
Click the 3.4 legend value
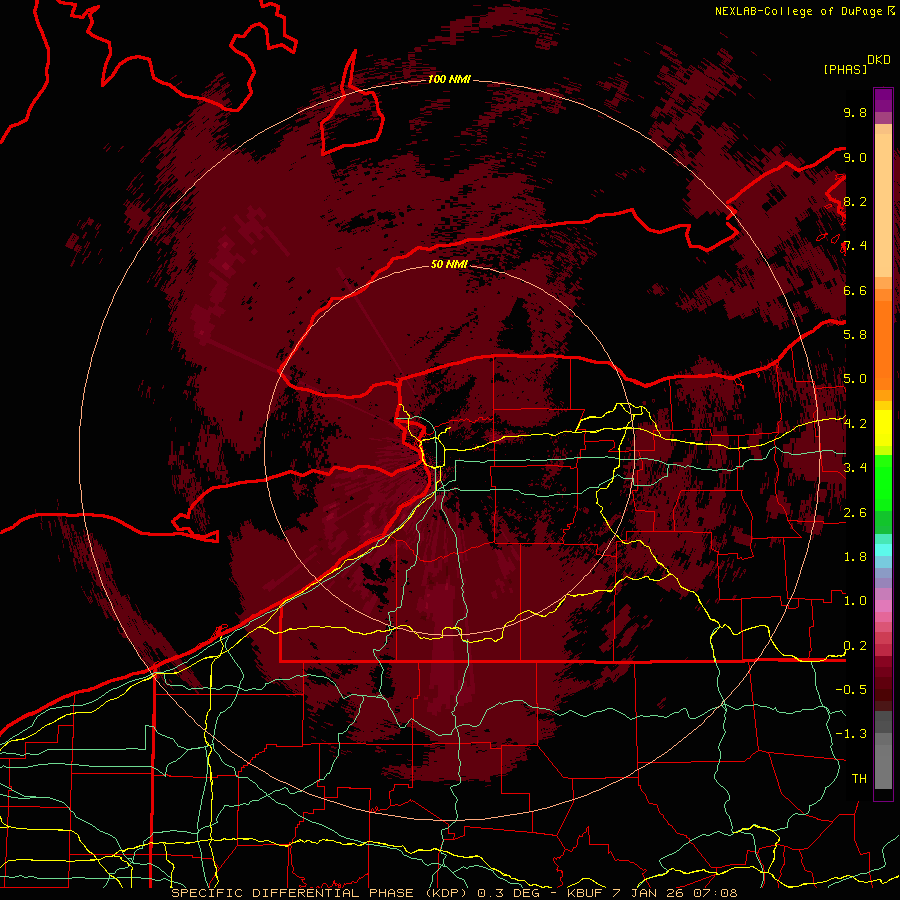pyautogui.click(x=855, y=468)
